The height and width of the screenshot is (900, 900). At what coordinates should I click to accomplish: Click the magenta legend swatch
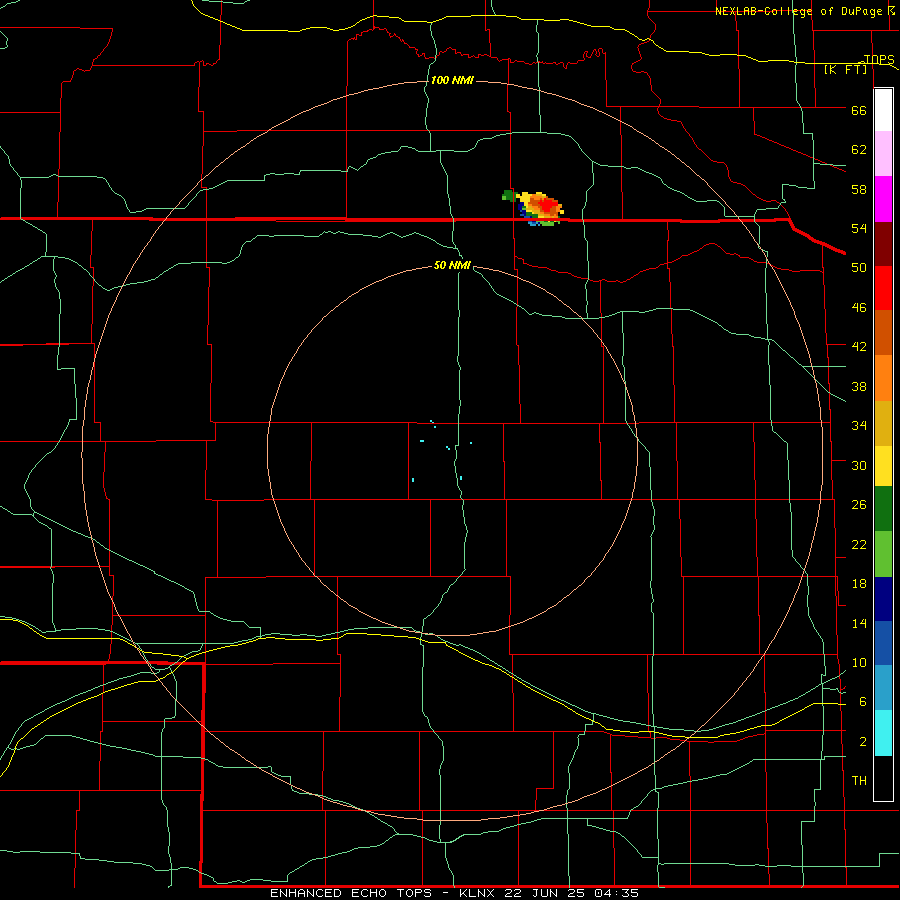pyautogui.click(x=883, y=199)
